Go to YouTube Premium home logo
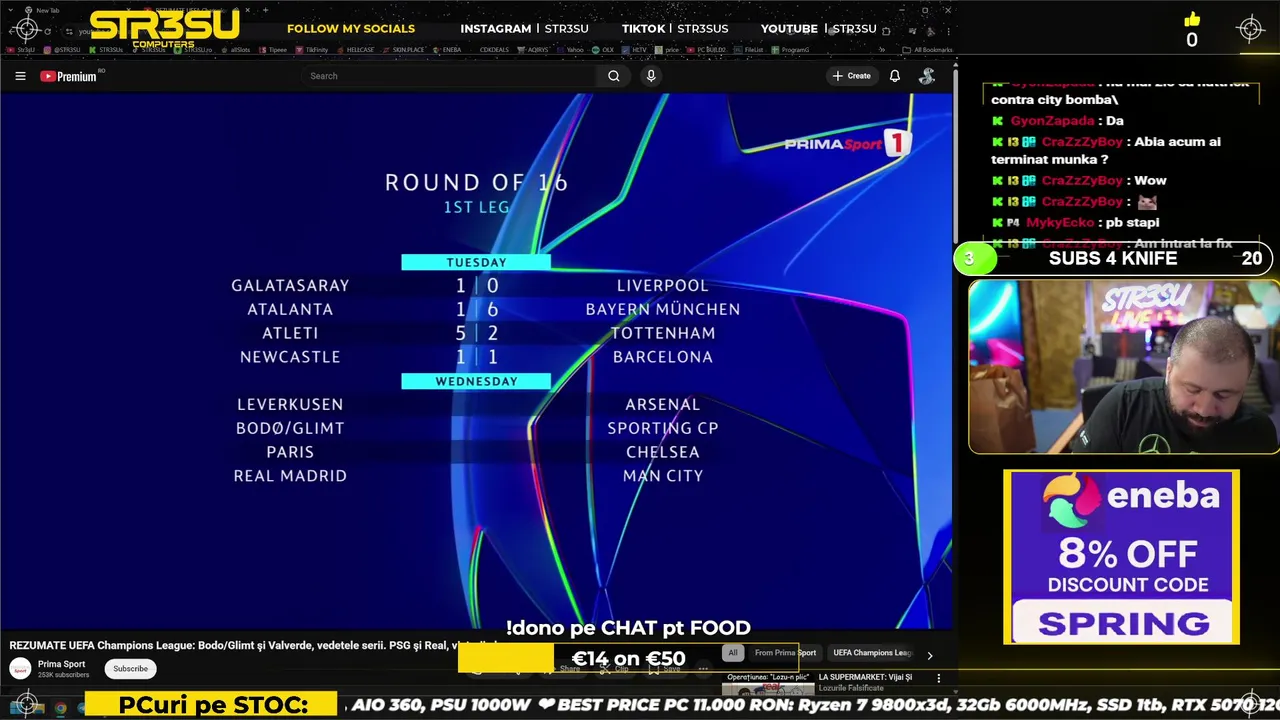The image size is (1280, 720). click(69, 76)
